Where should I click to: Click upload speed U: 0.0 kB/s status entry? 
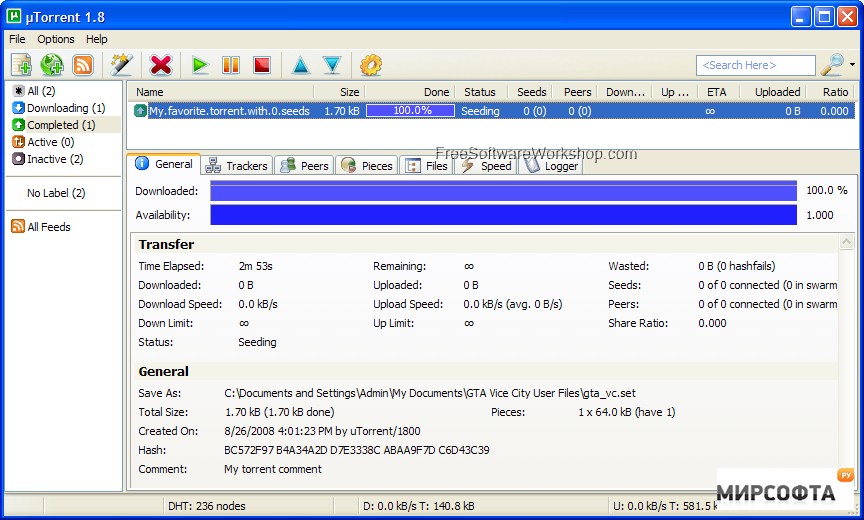click(665, 506)
